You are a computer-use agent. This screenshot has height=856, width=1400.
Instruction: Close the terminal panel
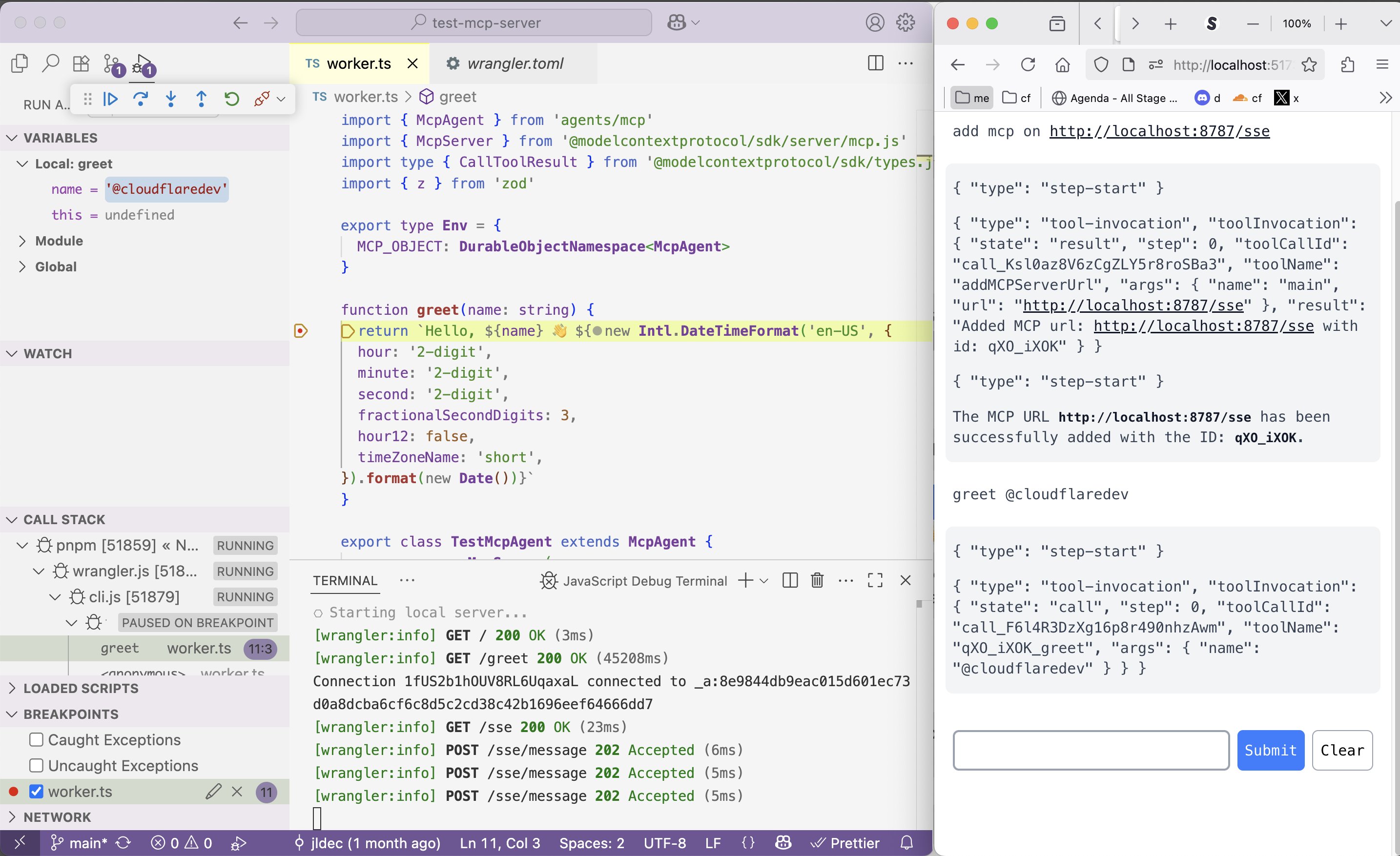tap(906, 580)
